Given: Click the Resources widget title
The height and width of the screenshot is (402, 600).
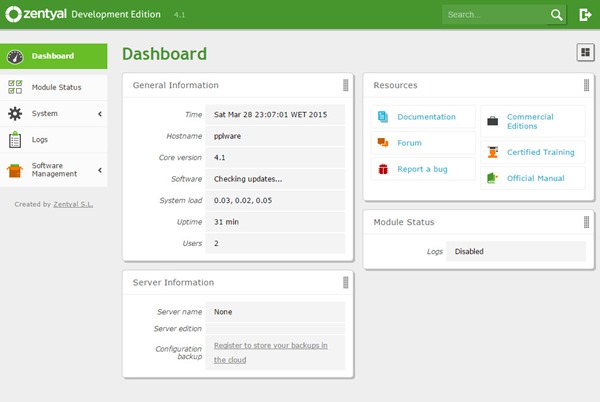Looking at the screenshot, I should coord(395,85).
